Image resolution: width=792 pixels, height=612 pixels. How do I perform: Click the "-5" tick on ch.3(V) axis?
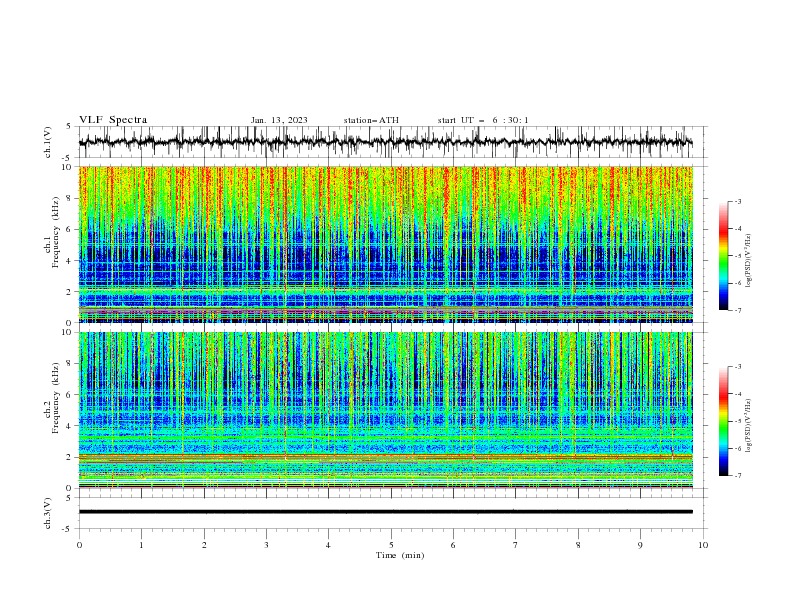[68, 529]
